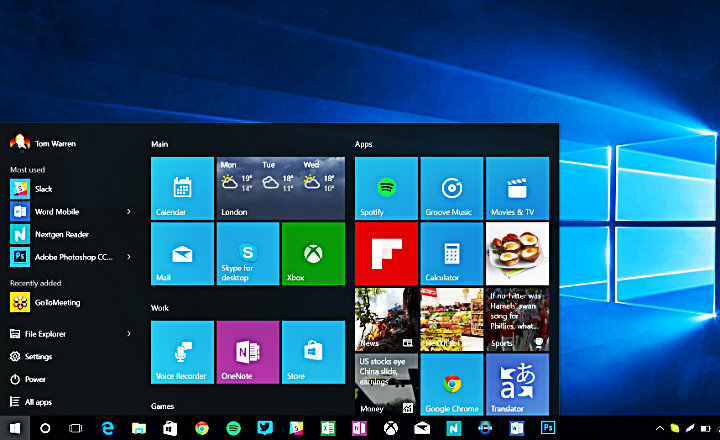This screenshot has width=720, height=440.
Task: Show hidden system tray icons chevron
Action: point(660,428)
